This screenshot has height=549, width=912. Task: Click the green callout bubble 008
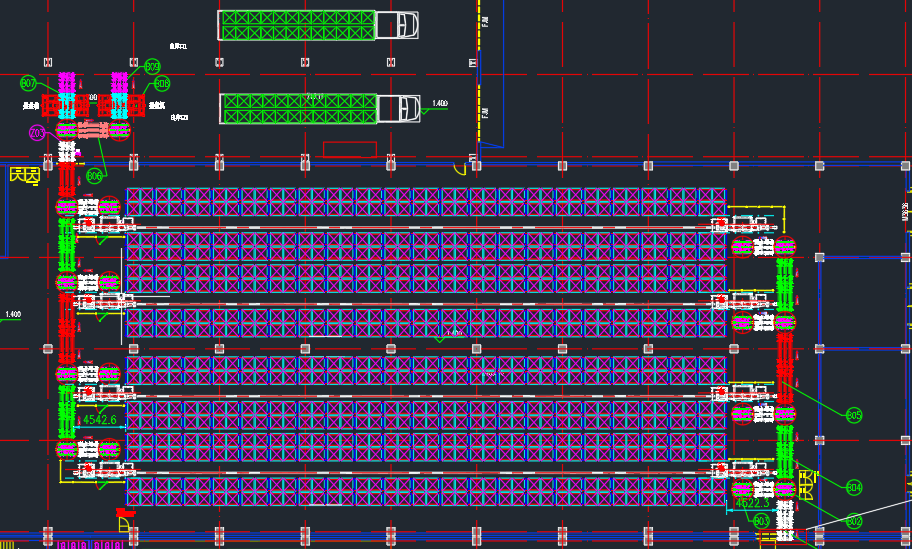pos(162,84)
